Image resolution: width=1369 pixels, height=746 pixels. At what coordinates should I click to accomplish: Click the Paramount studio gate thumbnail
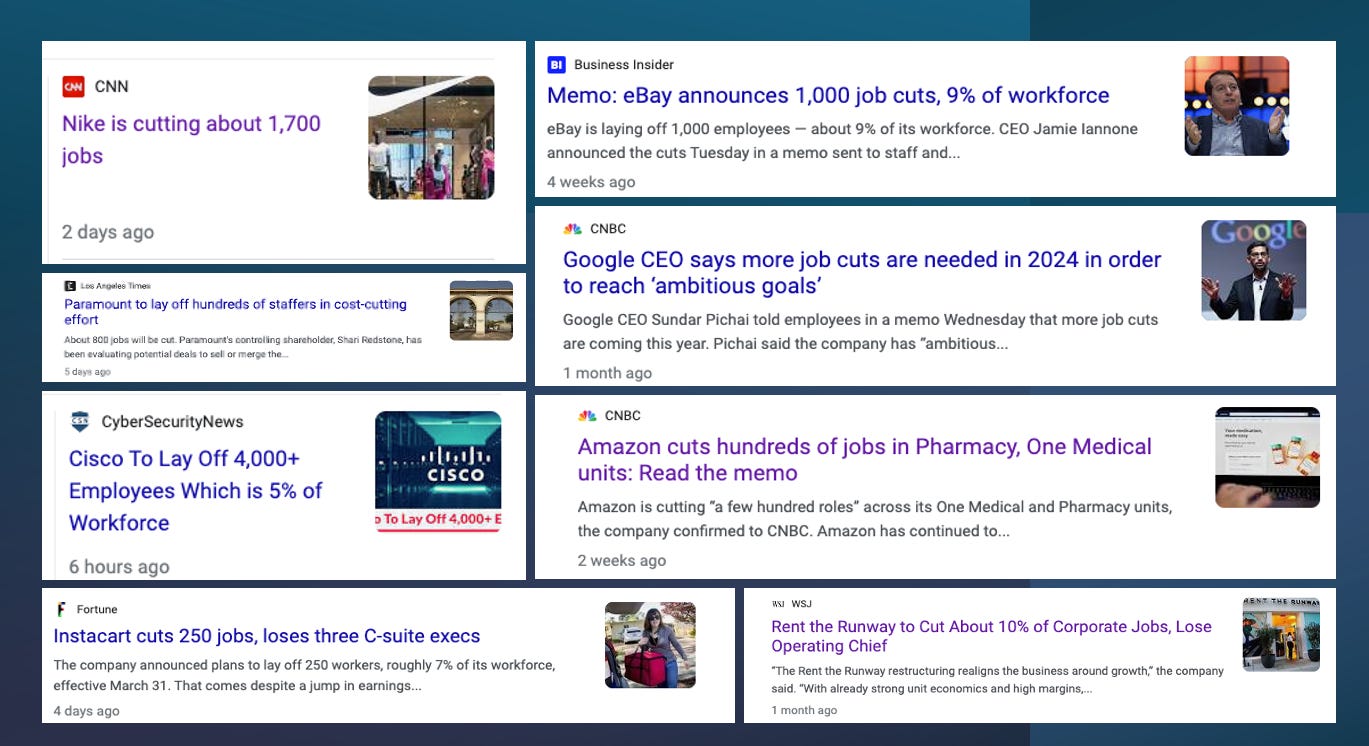pos(481,311)
